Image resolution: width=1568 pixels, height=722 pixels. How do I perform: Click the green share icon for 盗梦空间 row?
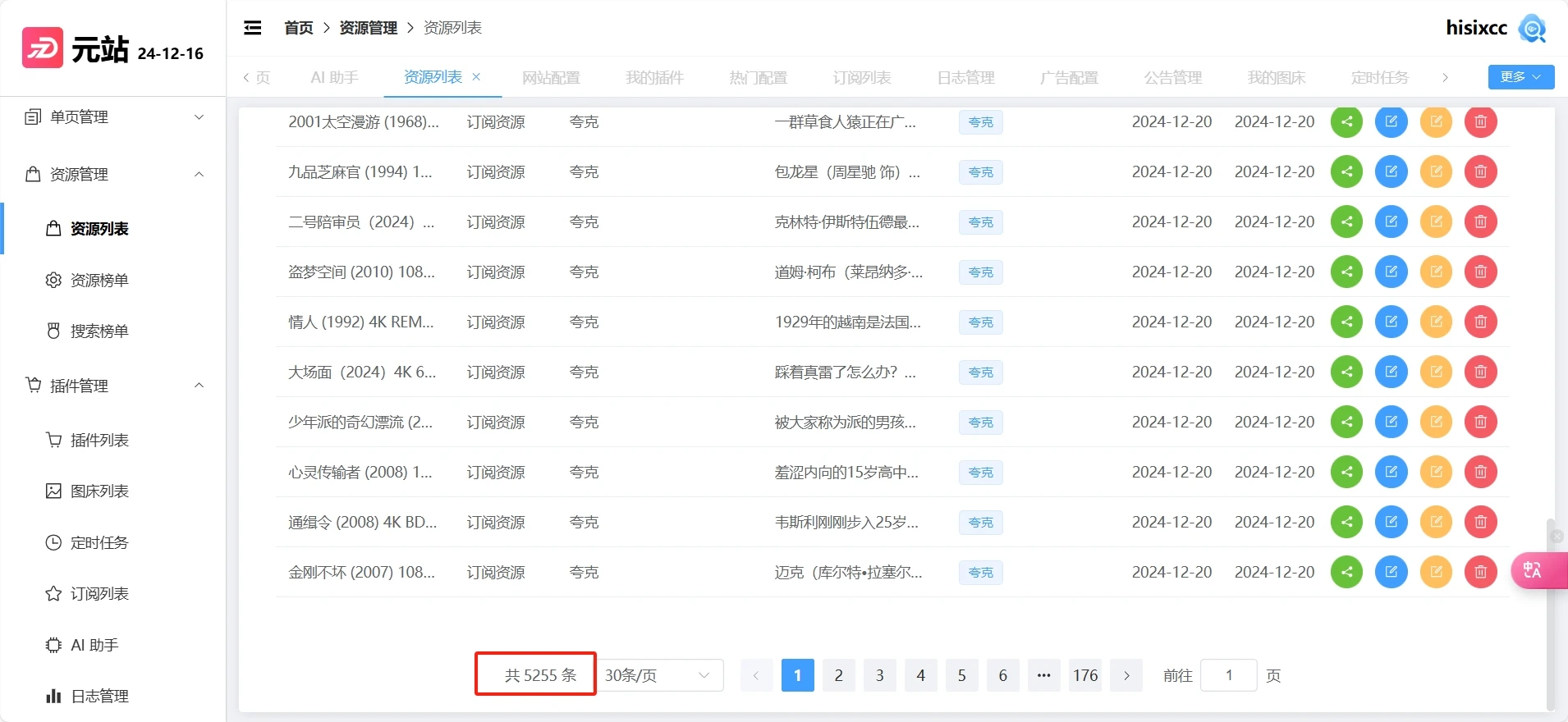tap(1346, 272)
